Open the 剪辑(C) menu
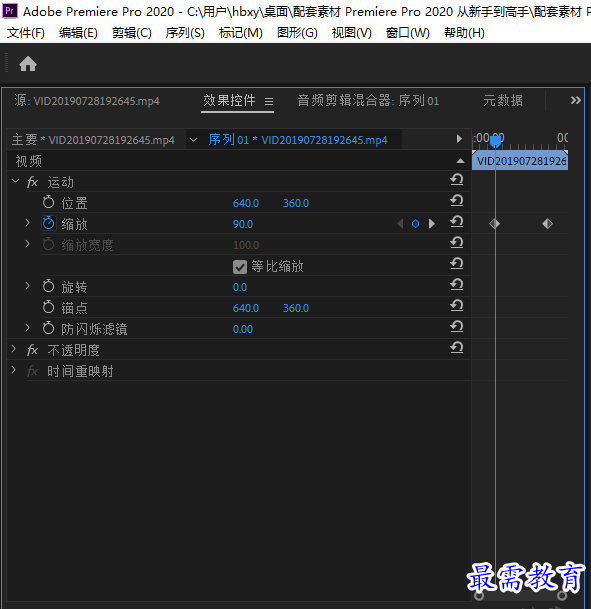The width and height of the screenshot is (591, 609). coord(132,33)
